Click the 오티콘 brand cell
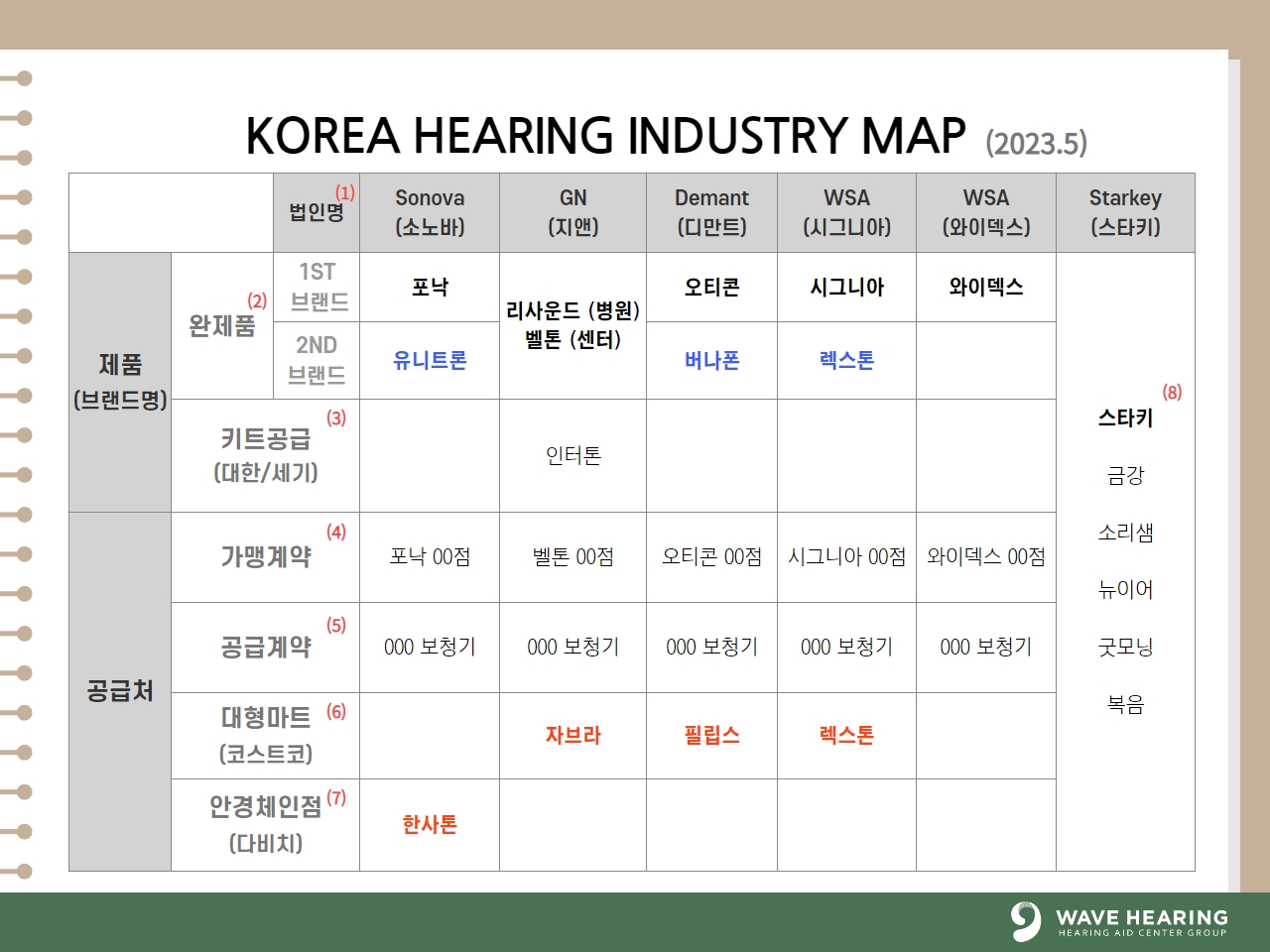The height and width of the screenshot is (952, 1270). pyautogui.click(x=711, y=287)
